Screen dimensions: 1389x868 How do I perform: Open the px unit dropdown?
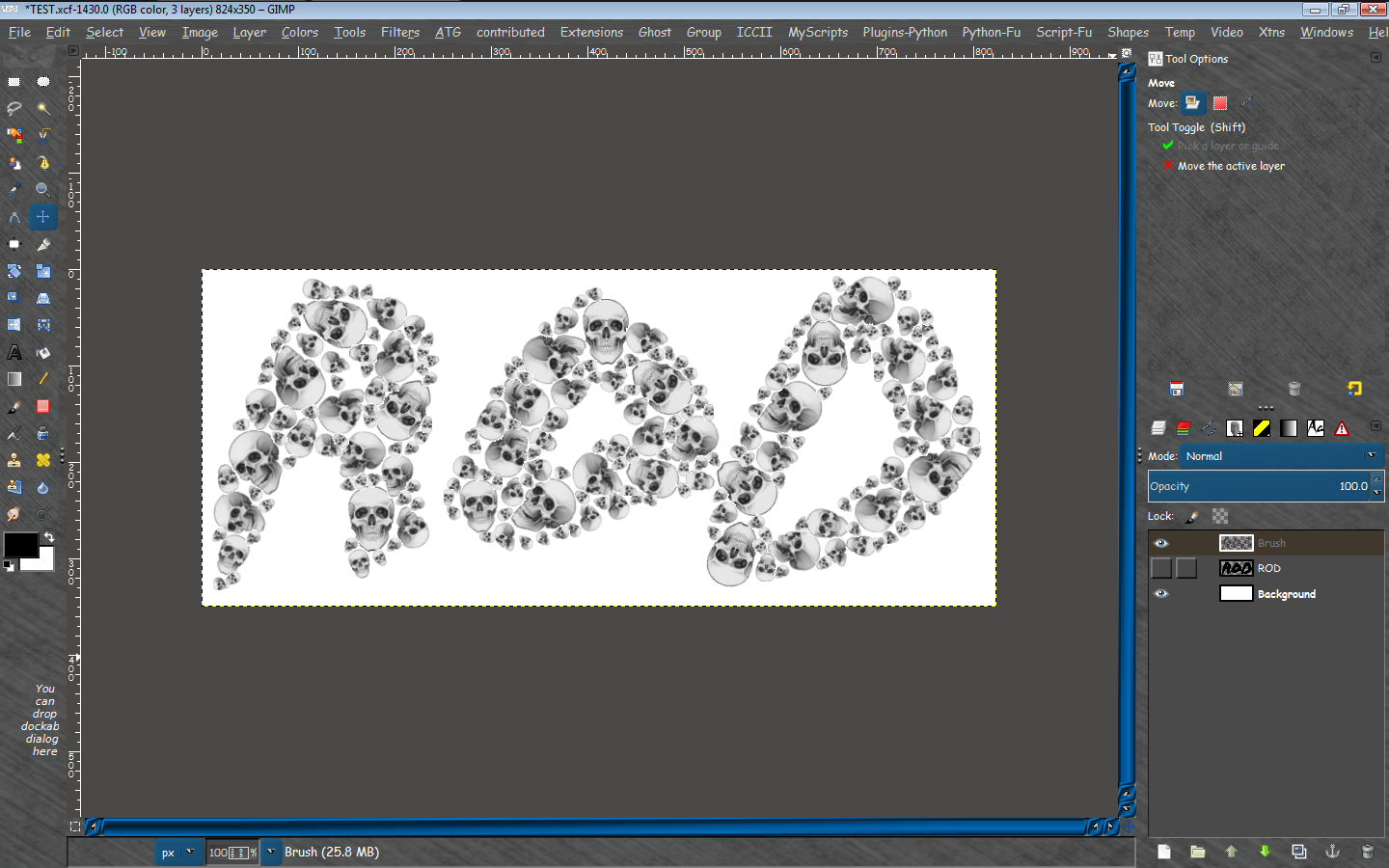179,853
